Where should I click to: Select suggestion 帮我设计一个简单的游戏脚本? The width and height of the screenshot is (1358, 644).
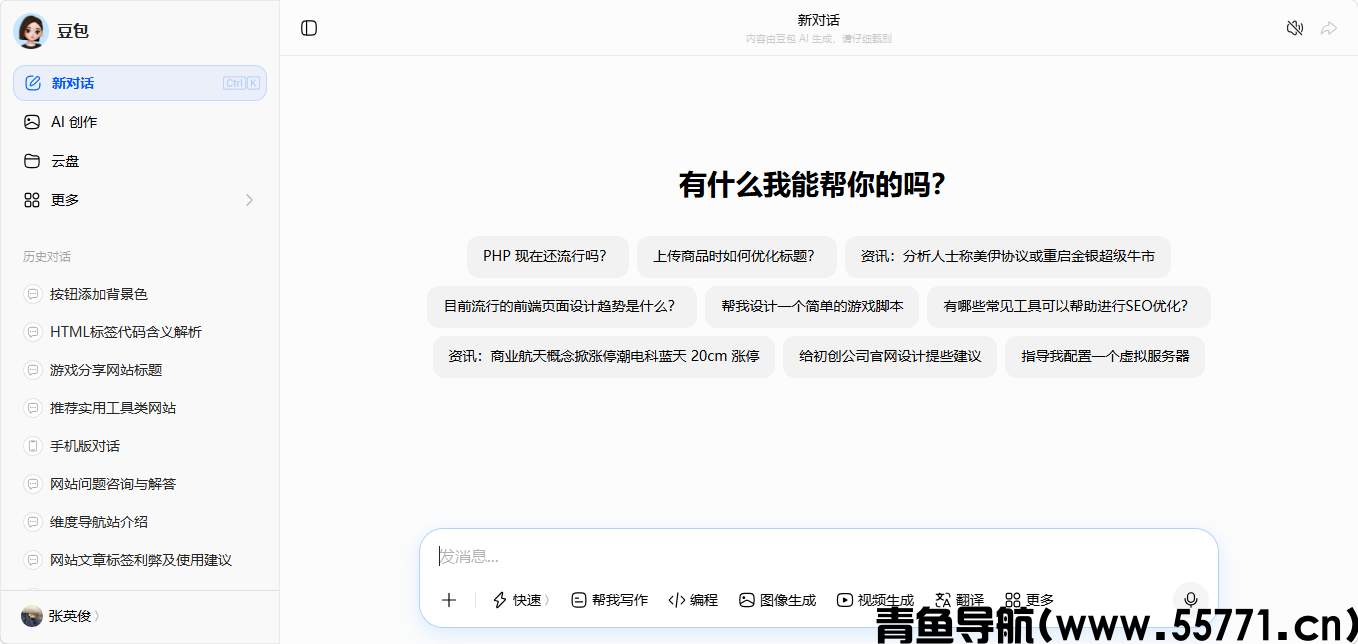(x=812, y=307)
